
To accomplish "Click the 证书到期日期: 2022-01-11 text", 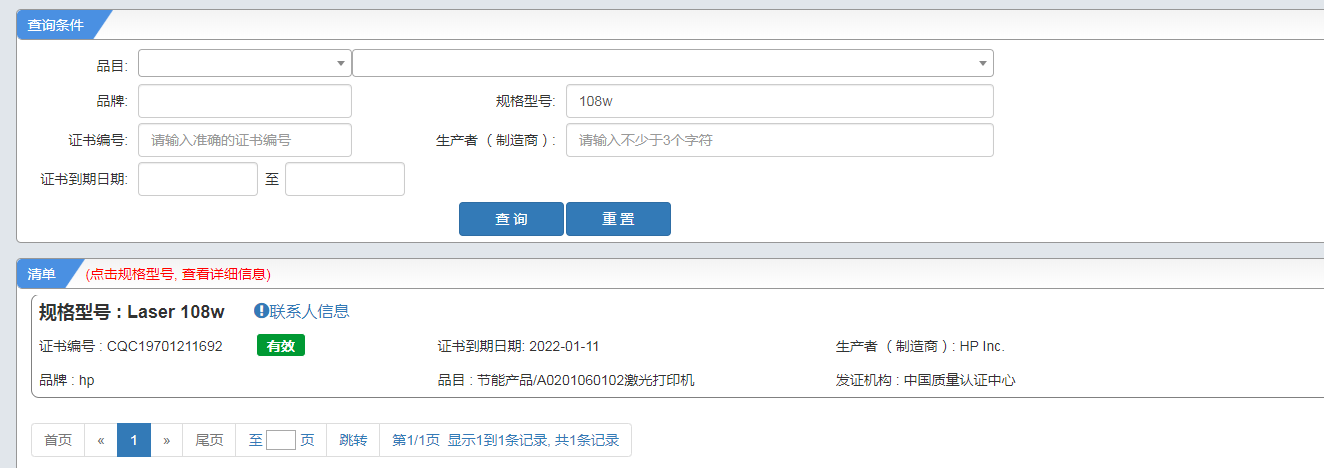I will pyautogui.click(x=518, y=346).
